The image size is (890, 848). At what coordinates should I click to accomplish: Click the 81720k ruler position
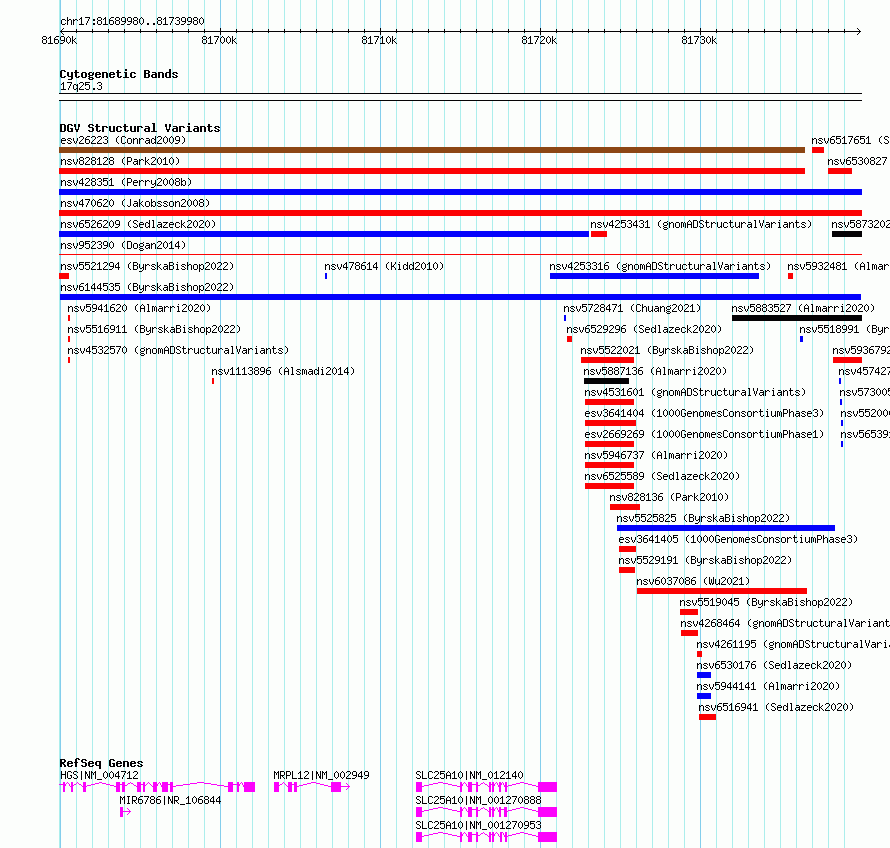(539, 40)
